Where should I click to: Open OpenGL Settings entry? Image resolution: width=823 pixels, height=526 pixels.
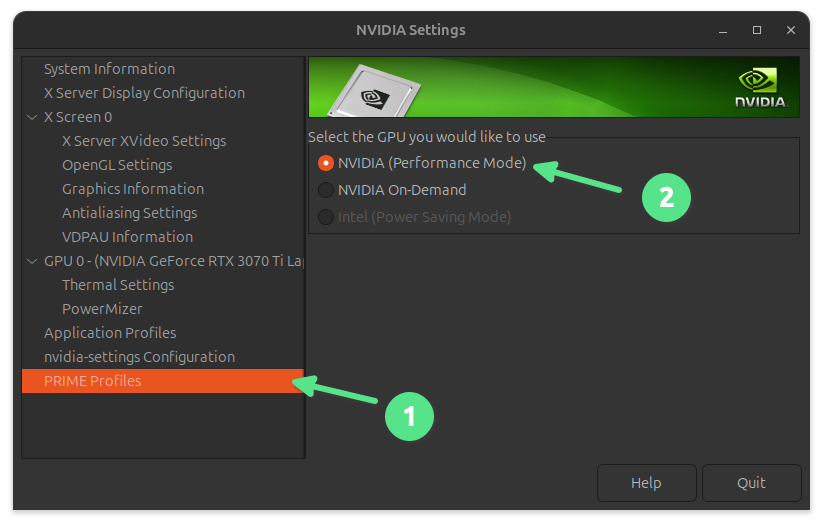pos(117,165)
